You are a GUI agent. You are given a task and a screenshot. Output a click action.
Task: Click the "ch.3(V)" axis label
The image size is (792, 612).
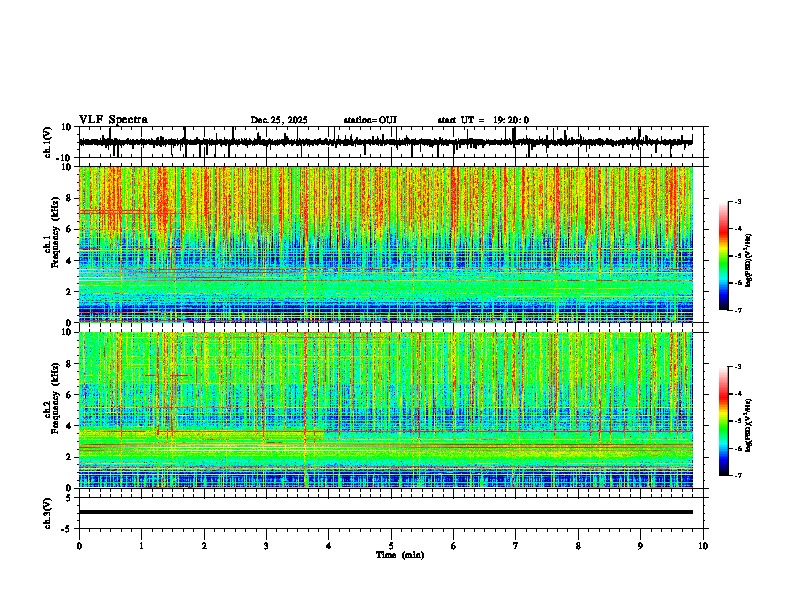click(48, 514)
